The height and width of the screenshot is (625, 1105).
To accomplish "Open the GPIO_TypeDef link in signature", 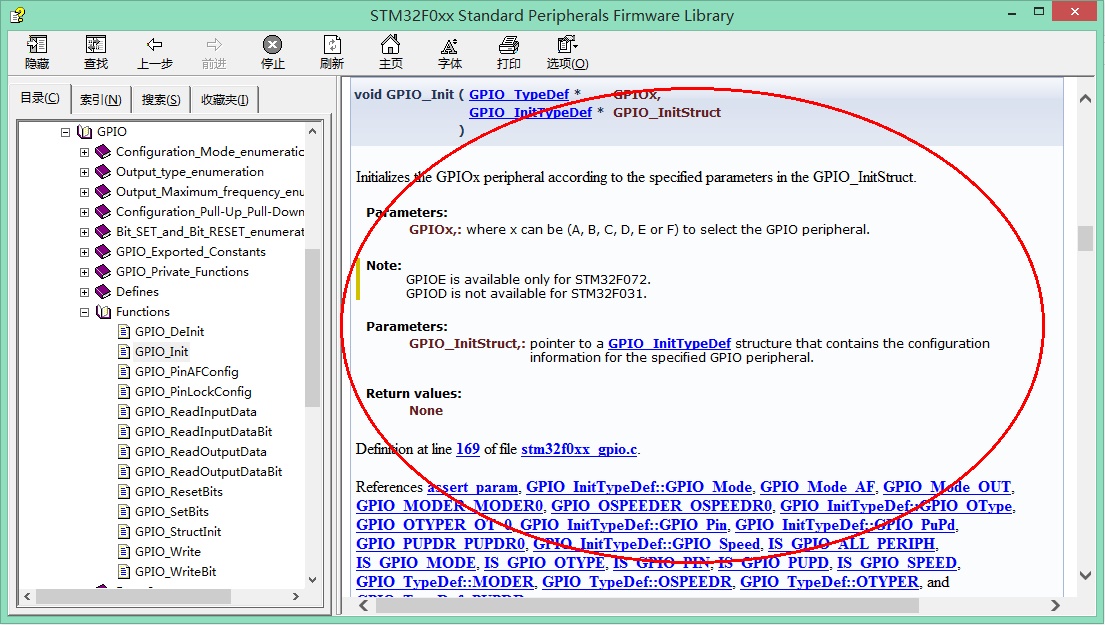I will tap(519, 94).
